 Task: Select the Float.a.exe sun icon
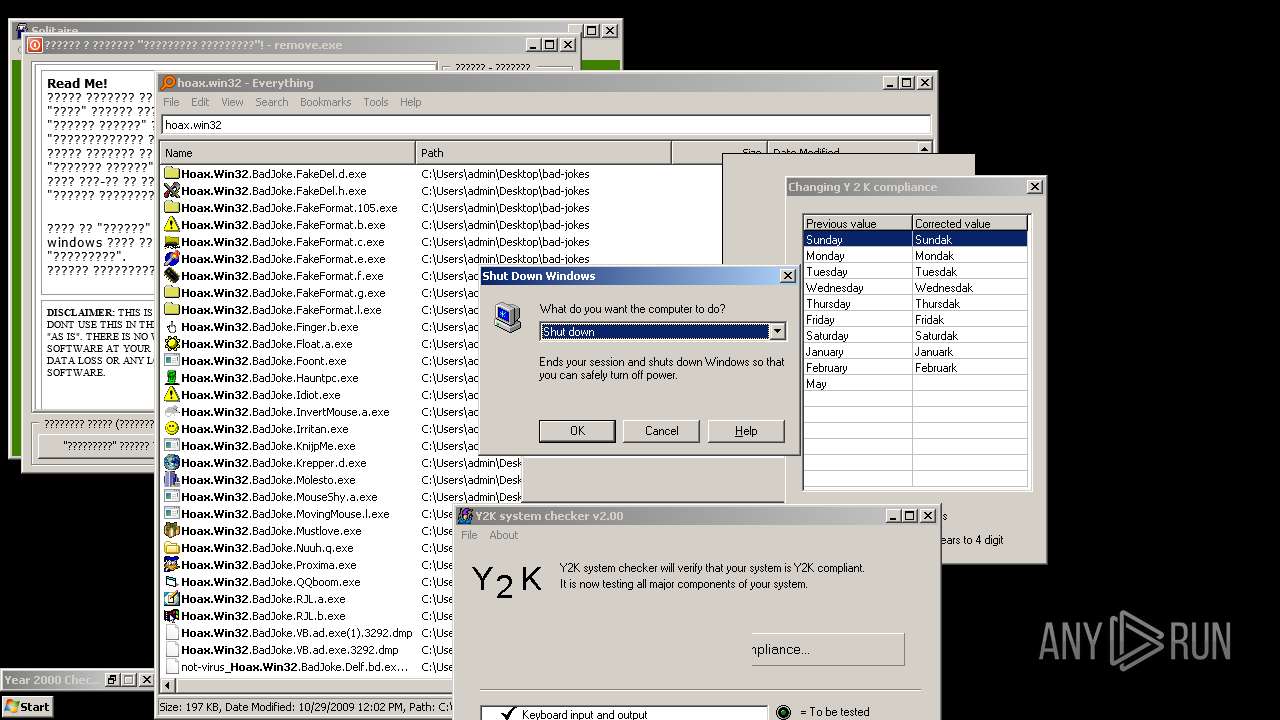point(172,344)
